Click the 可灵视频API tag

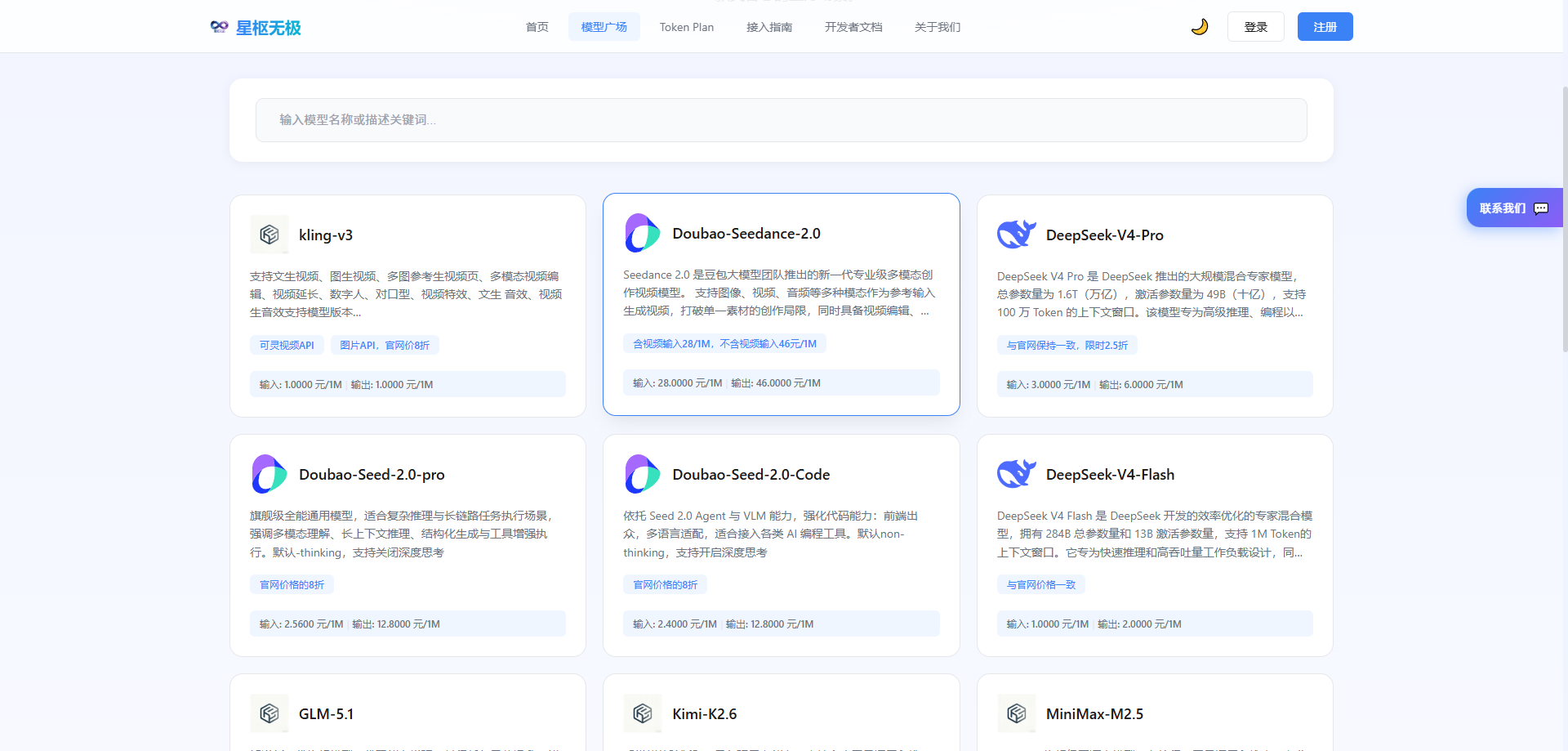click(287, 345)
